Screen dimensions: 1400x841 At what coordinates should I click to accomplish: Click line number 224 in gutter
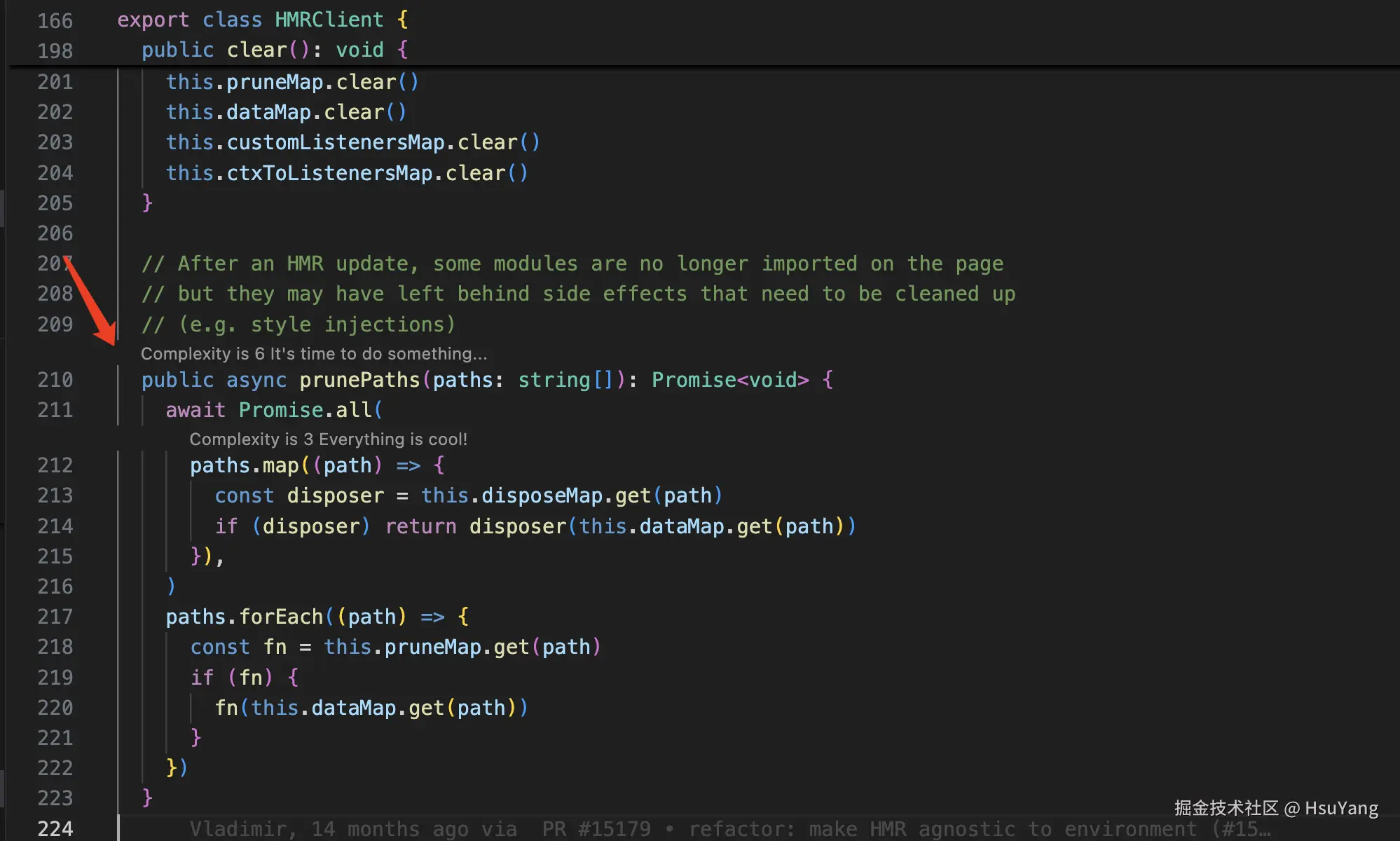point(55,828)
